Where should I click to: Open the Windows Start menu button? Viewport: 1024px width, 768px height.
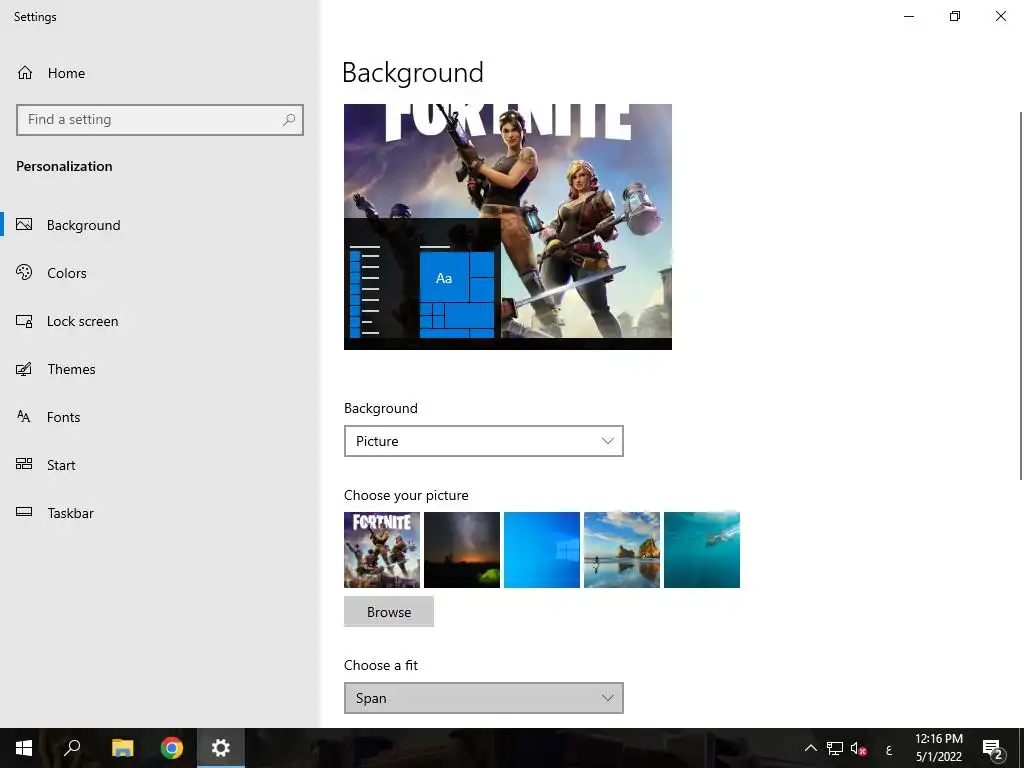24,748
